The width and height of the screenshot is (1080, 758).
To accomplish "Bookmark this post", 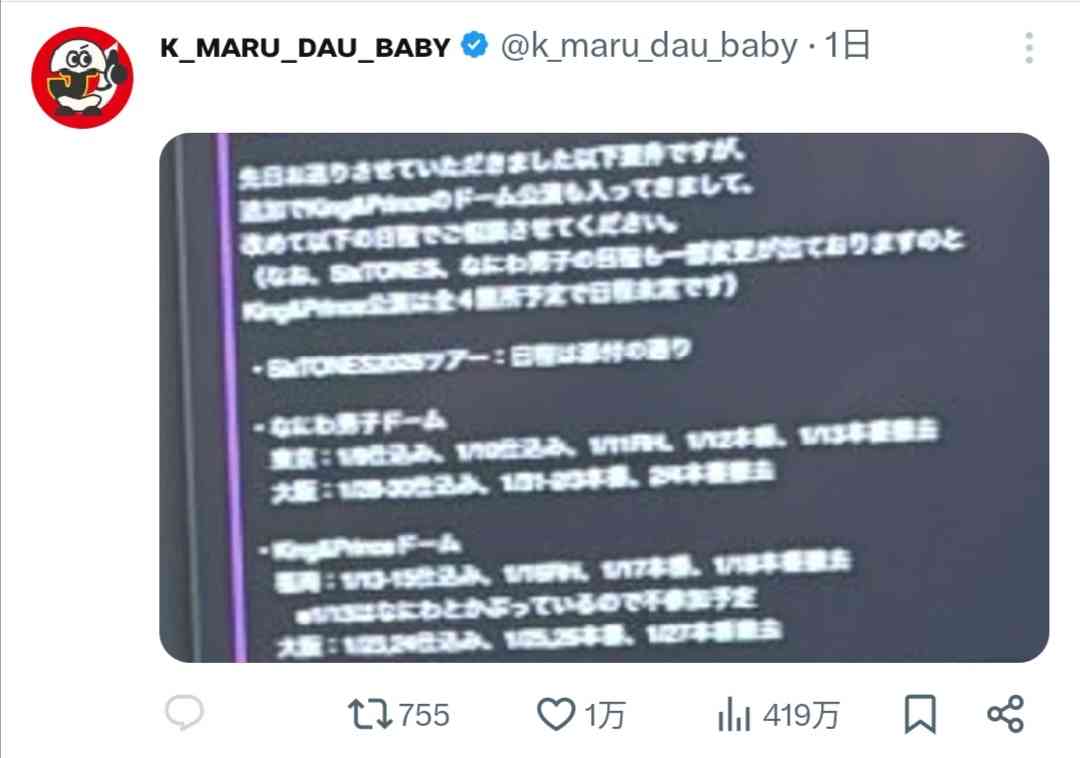I will 920,714.
